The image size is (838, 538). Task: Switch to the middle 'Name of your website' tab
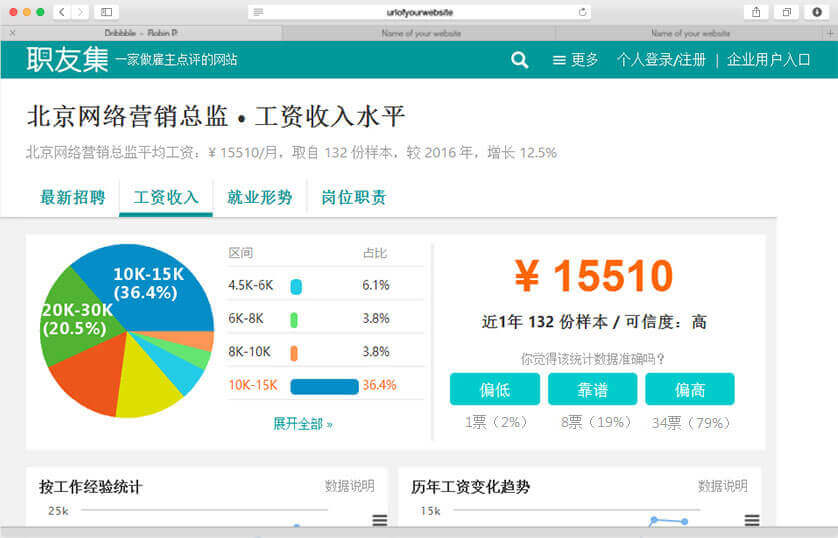click(420, 33)
